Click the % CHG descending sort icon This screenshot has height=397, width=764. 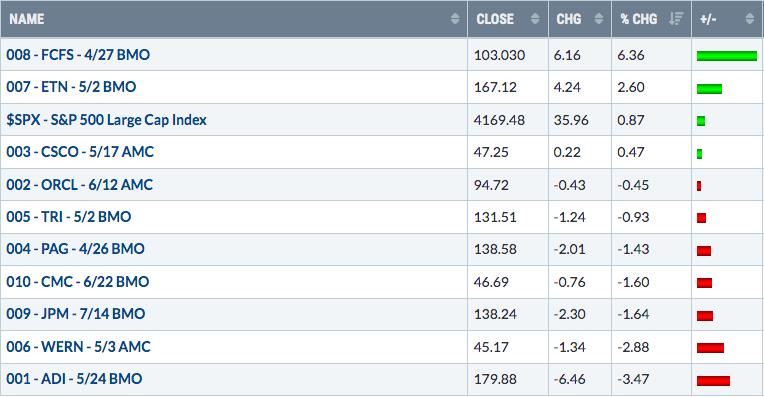[676, 19]
